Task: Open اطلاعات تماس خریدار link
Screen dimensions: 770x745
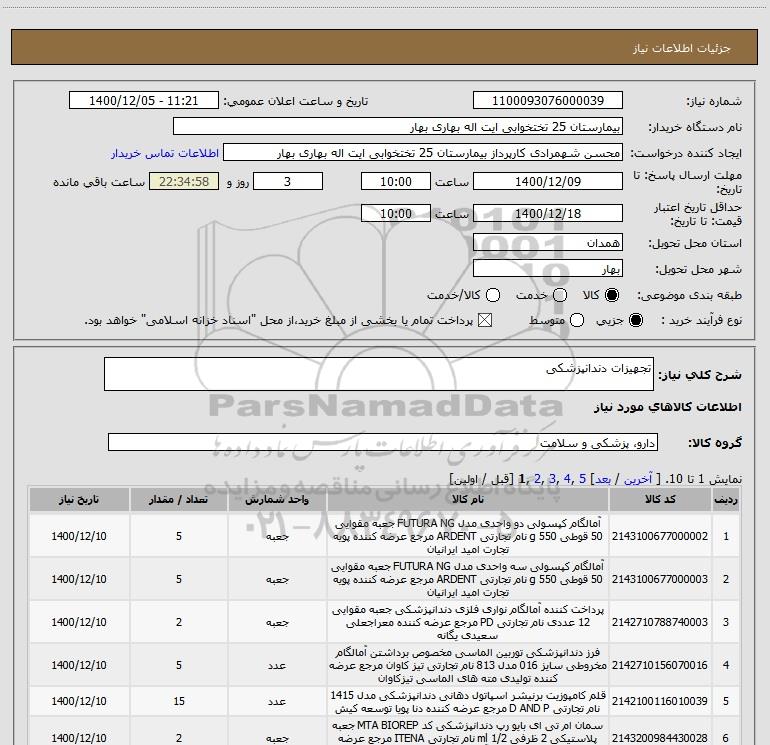Action: [x=165, y=153]
